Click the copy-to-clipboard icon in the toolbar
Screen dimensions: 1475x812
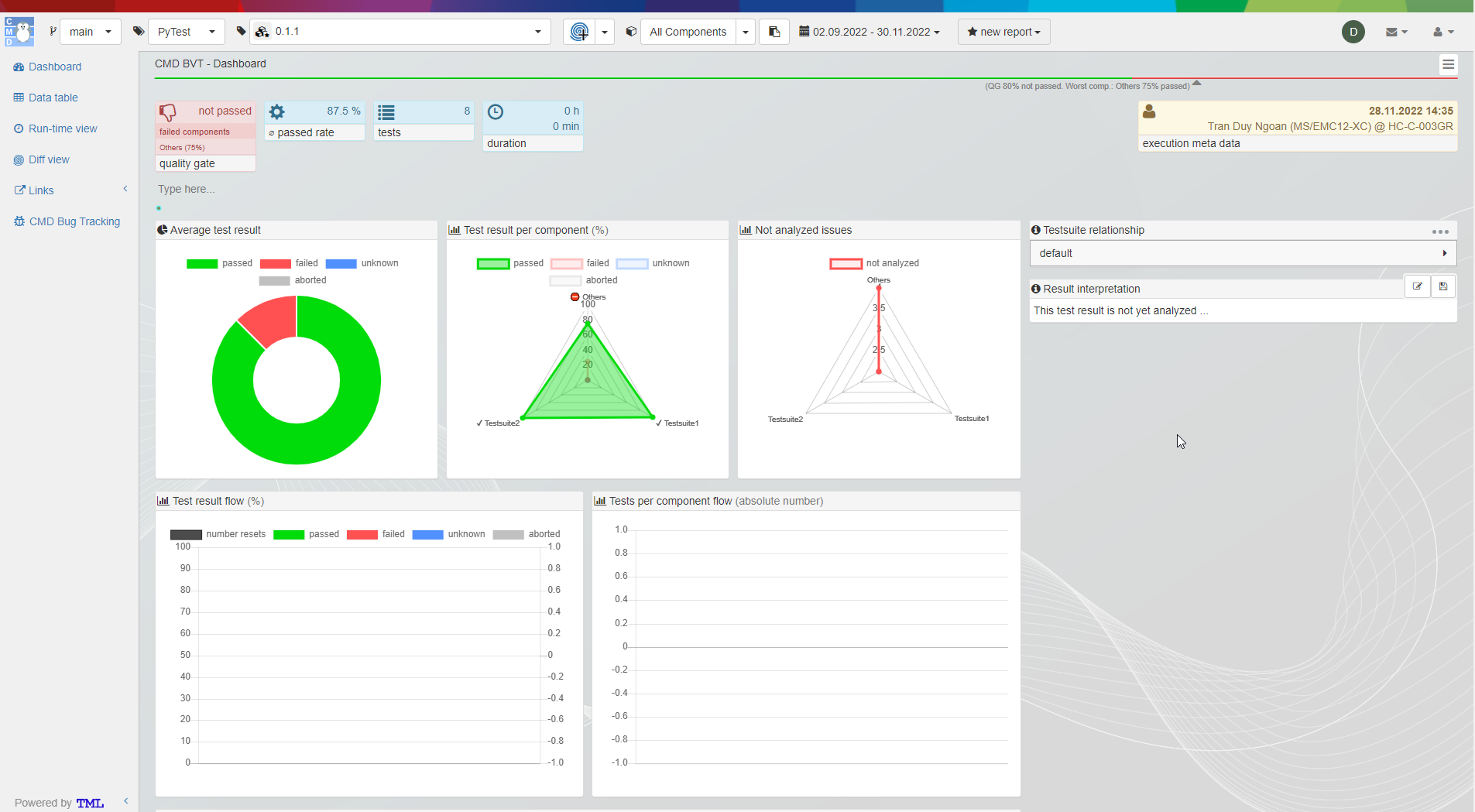[x=773, y=32]
